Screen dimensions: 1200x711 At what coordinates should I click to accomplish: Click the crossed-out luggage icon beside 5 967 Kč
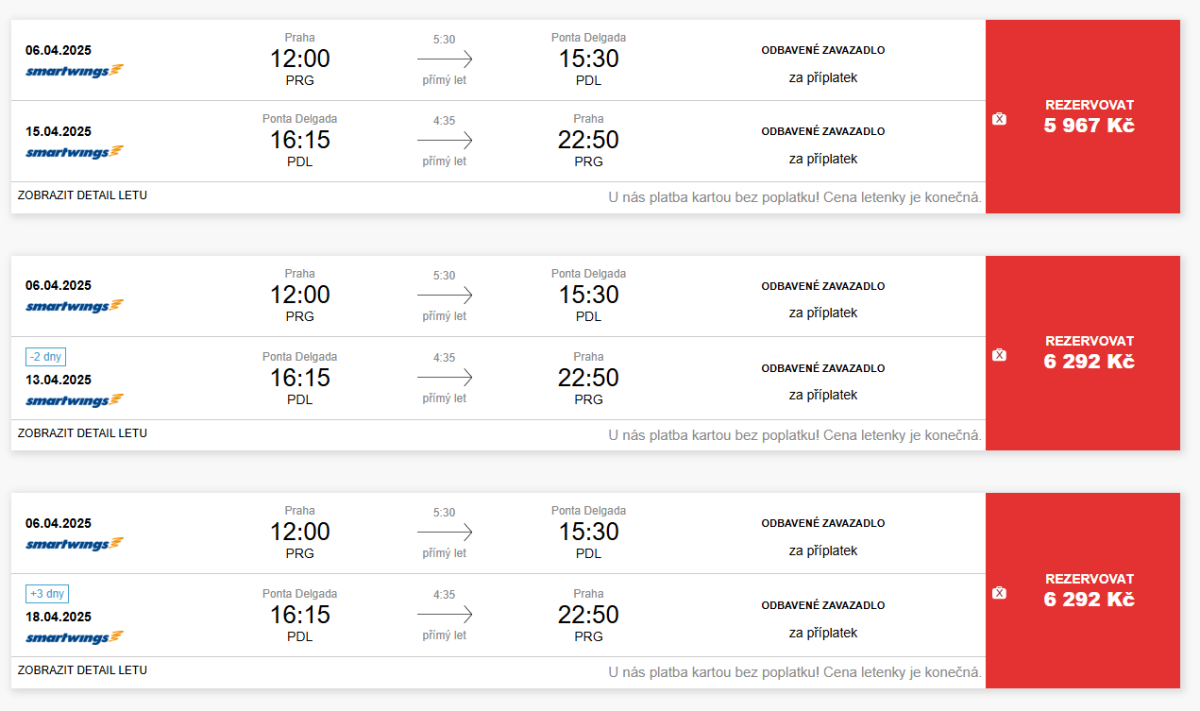(x=999, y=119)
